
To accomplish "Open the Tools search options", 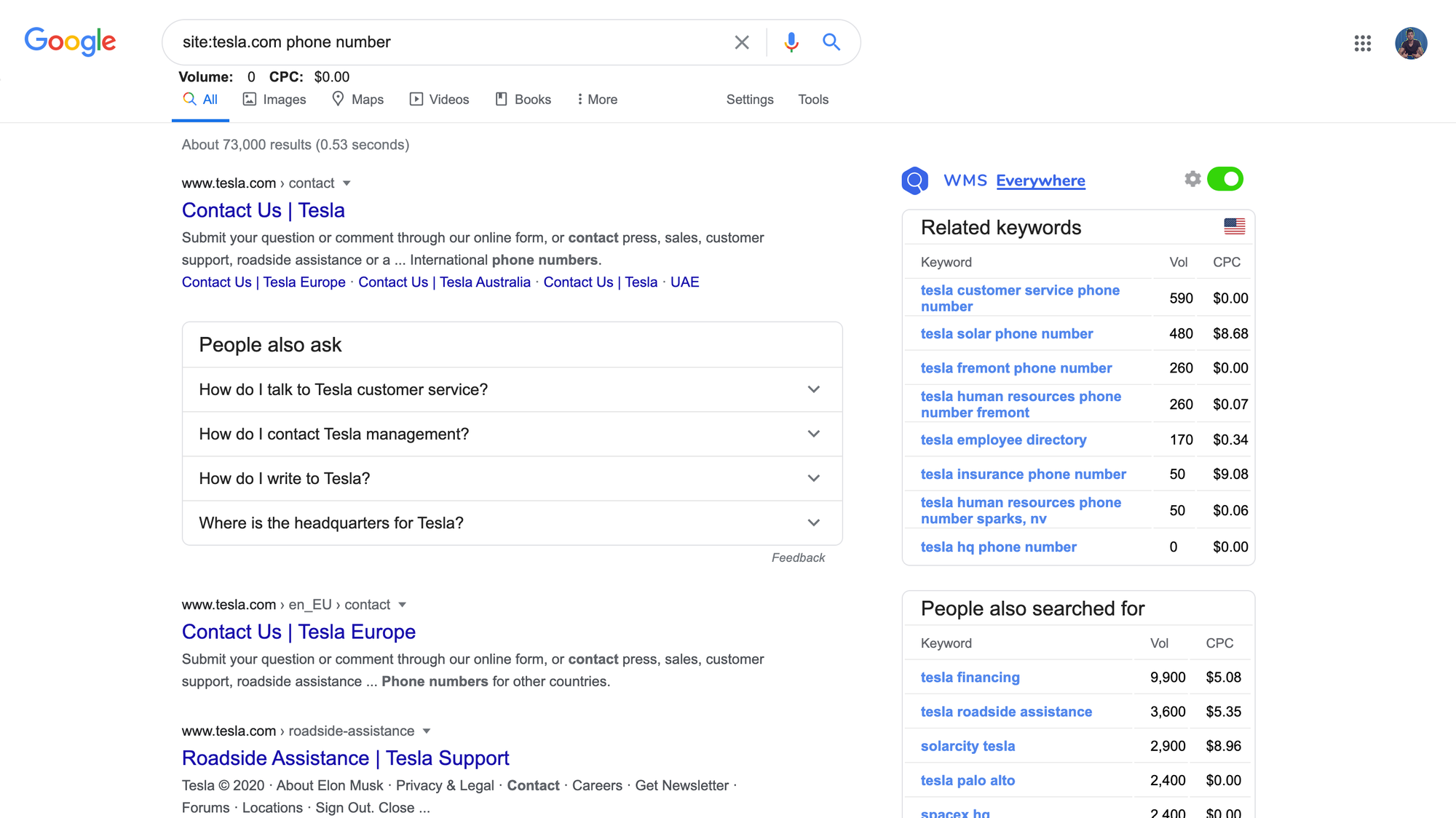I will (813, 100).
